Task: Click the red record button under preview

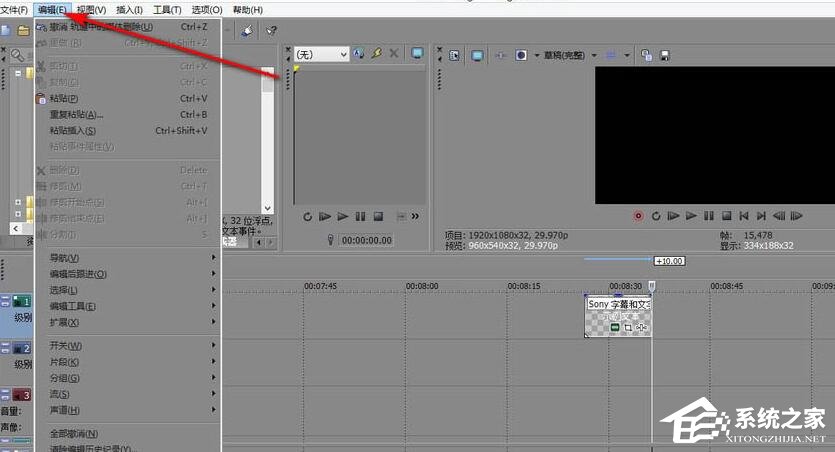Action: [x=638, y=216]
